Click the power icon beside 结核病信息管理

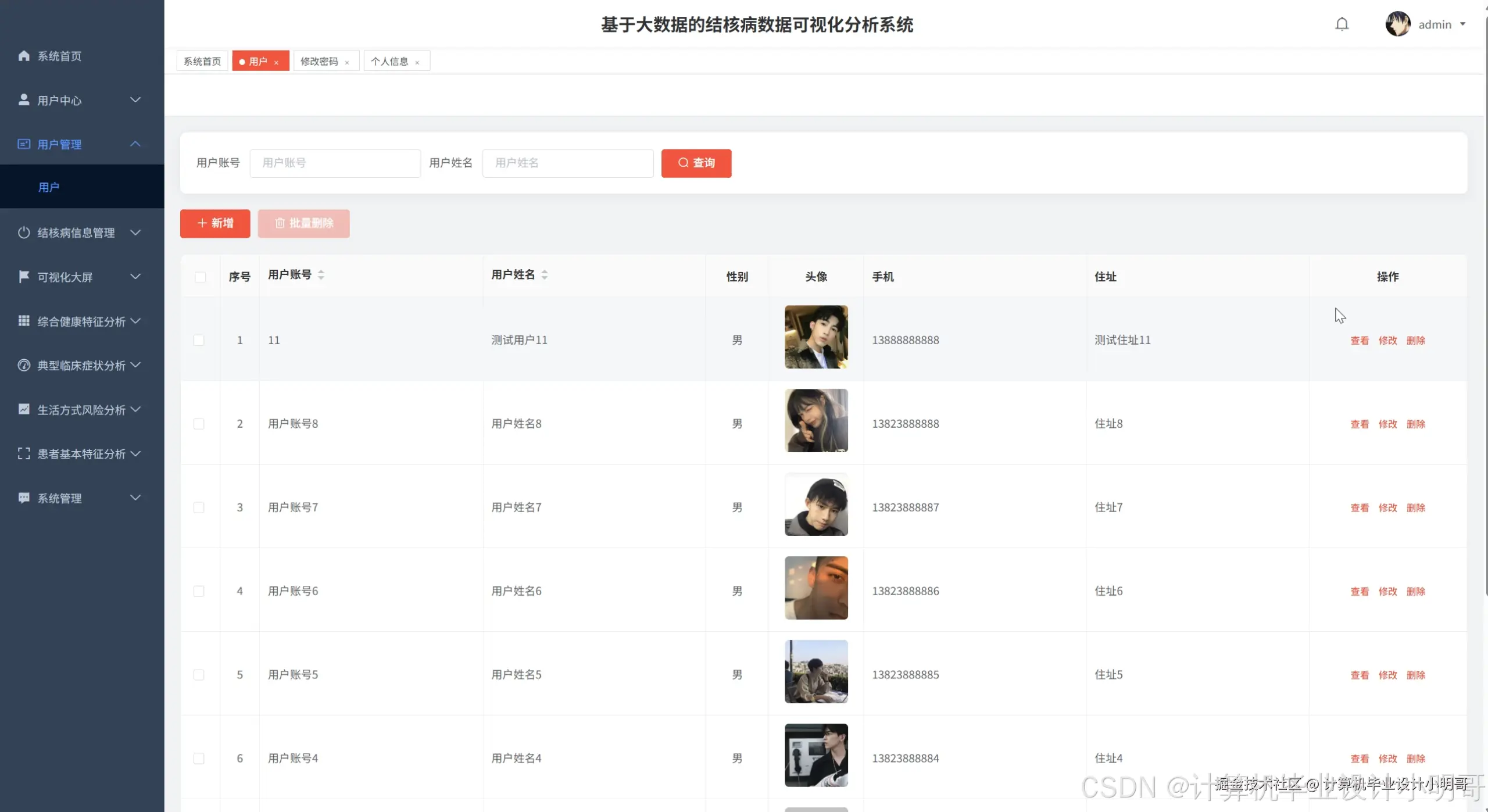point(24,232)
